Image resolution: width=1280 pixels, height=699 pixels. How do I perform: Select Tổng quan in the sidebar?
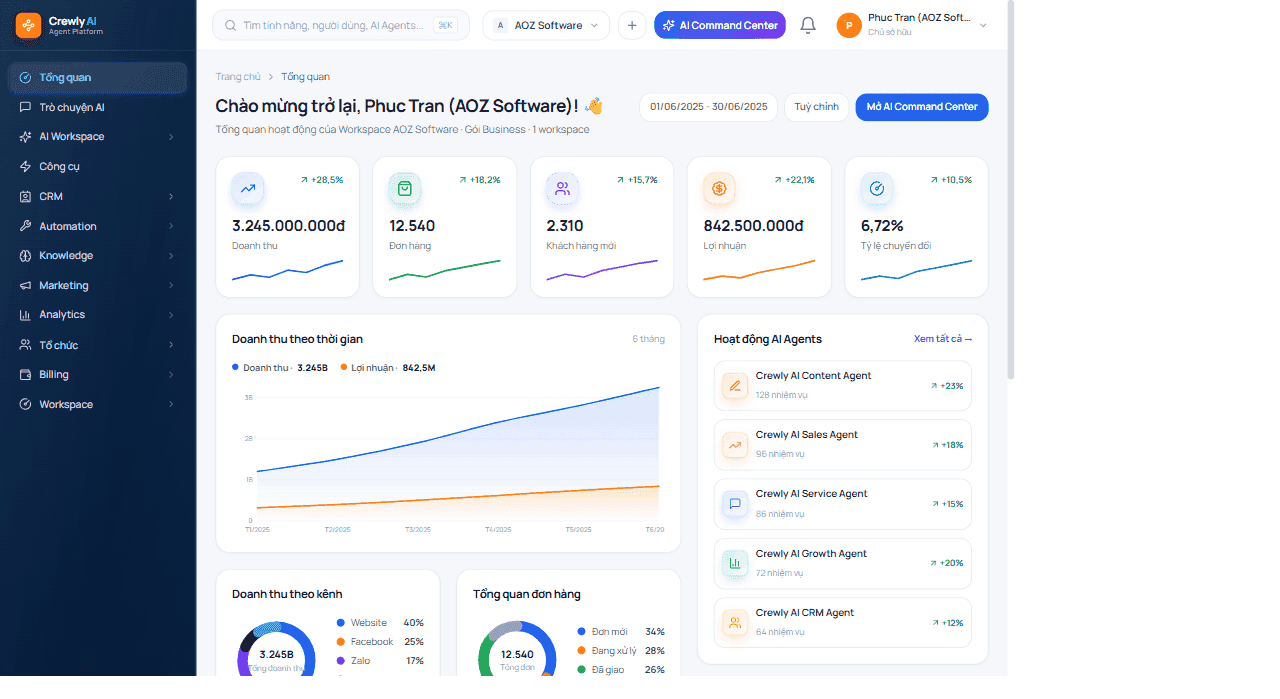[x=97, y=78]
